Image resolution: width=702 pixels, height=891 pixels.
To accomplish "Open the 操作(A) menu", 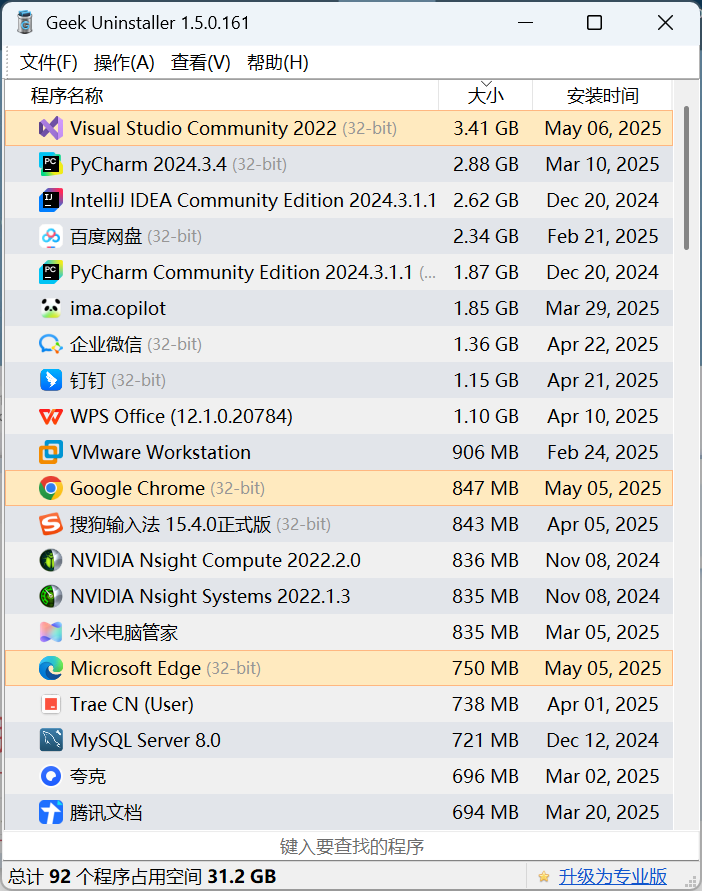I will tap(124, 63).
